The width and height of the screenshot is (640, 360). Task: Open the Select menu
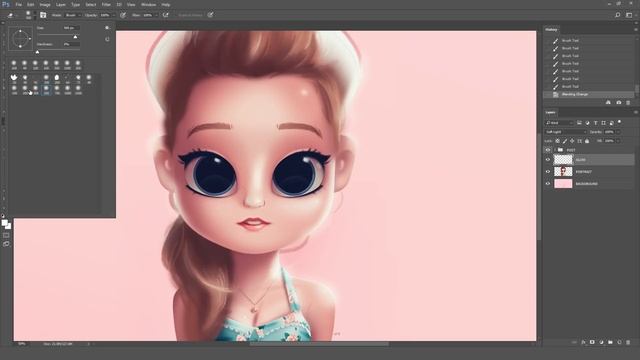(91, 4)
